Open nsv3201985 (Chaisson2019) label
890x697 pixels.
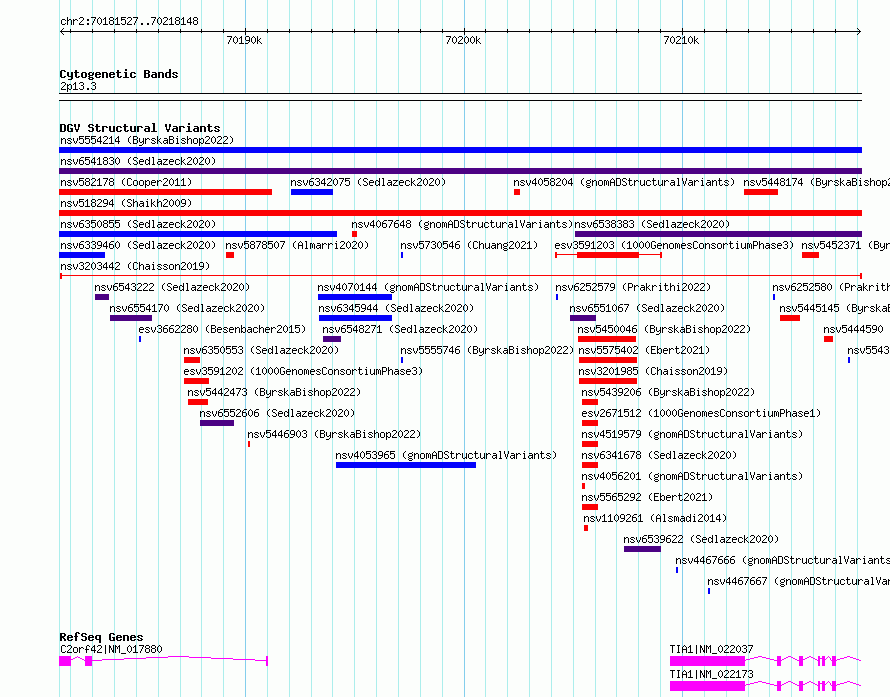tap(653, 371)
